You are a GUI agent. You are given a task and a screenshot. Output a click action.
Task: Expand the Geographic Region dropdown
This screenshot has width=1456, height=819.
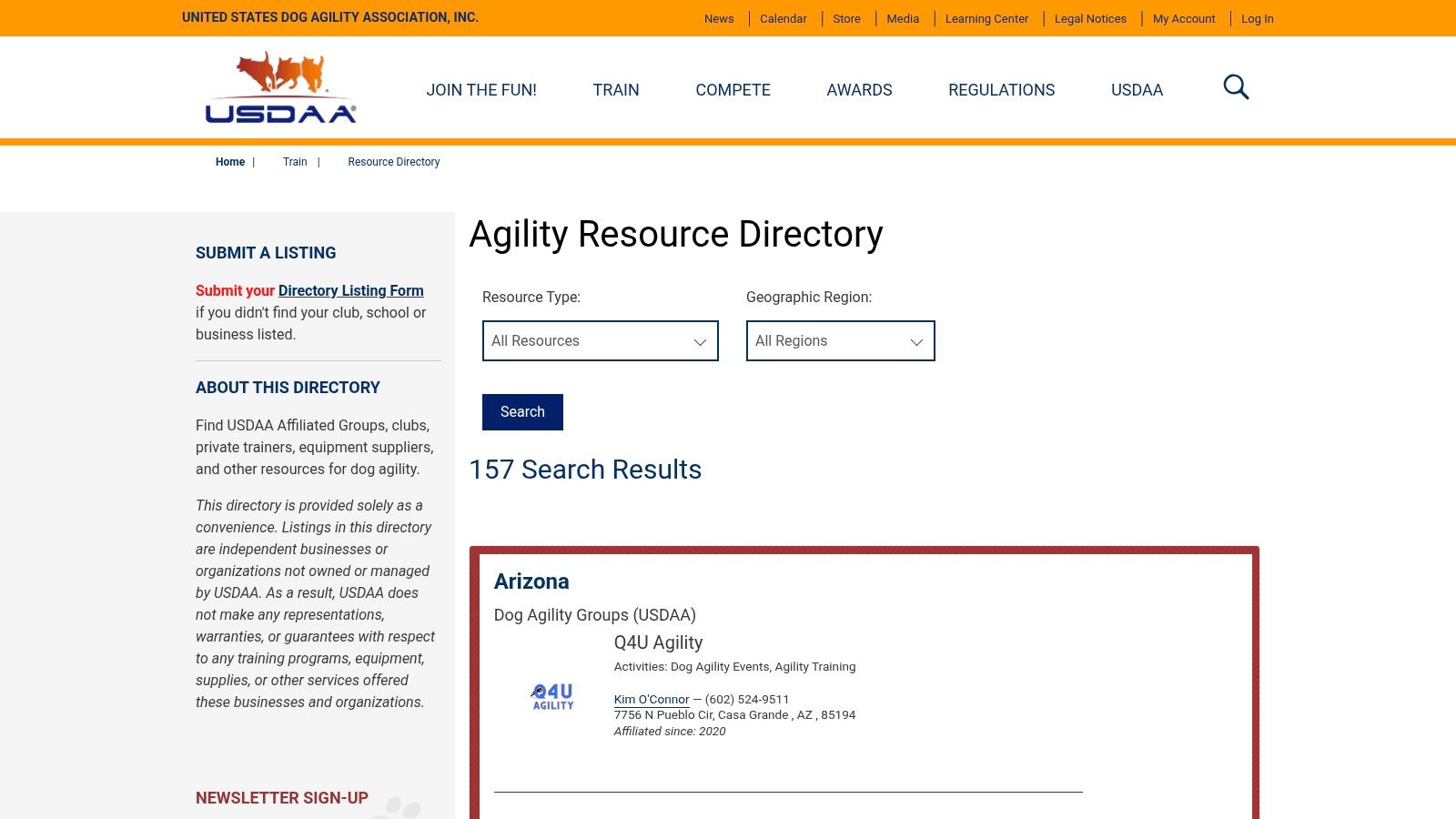840,341
